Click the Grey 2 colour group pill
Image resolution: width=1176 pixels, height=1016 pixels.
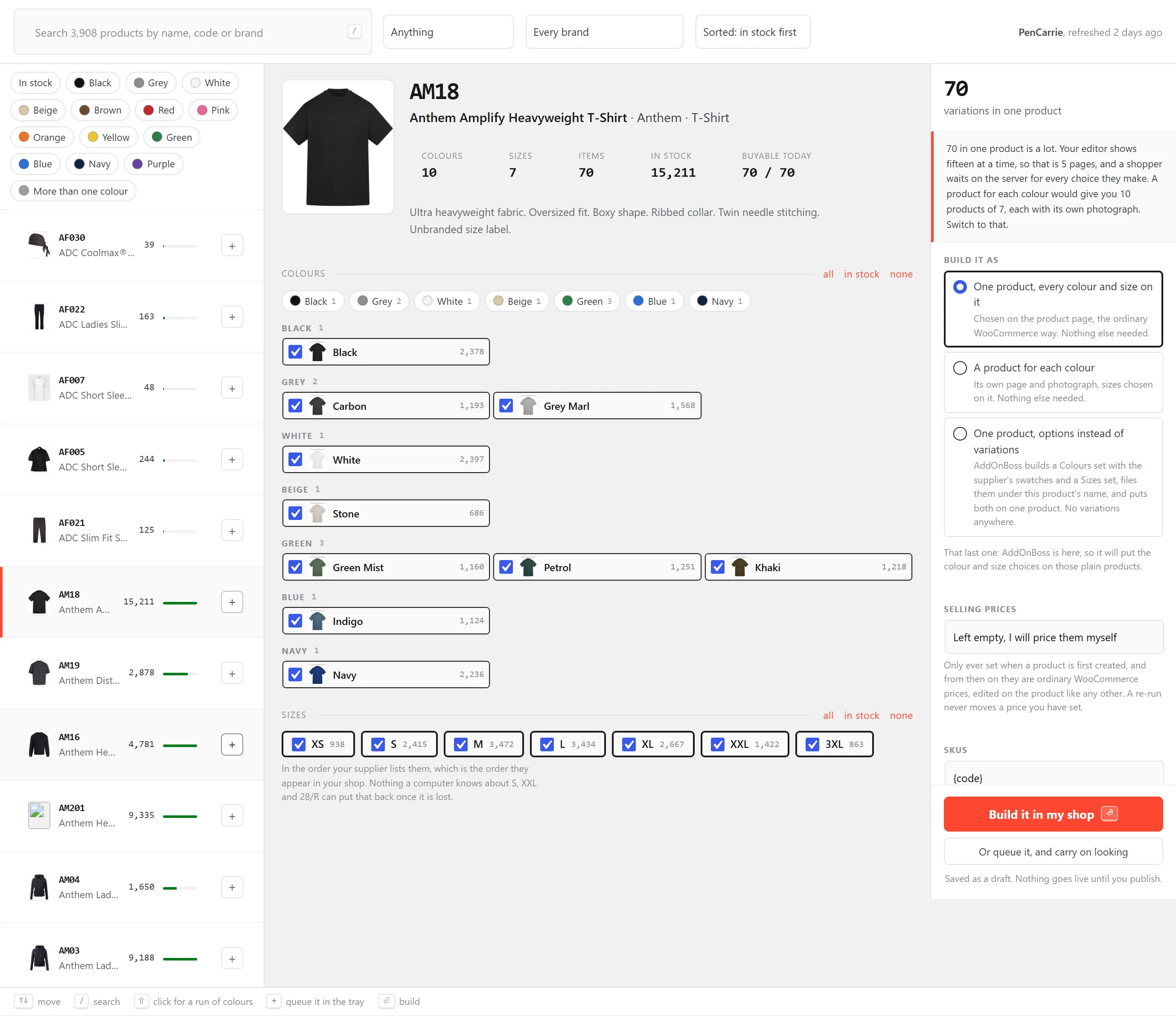pyautogui.click(x=379, y=301)
